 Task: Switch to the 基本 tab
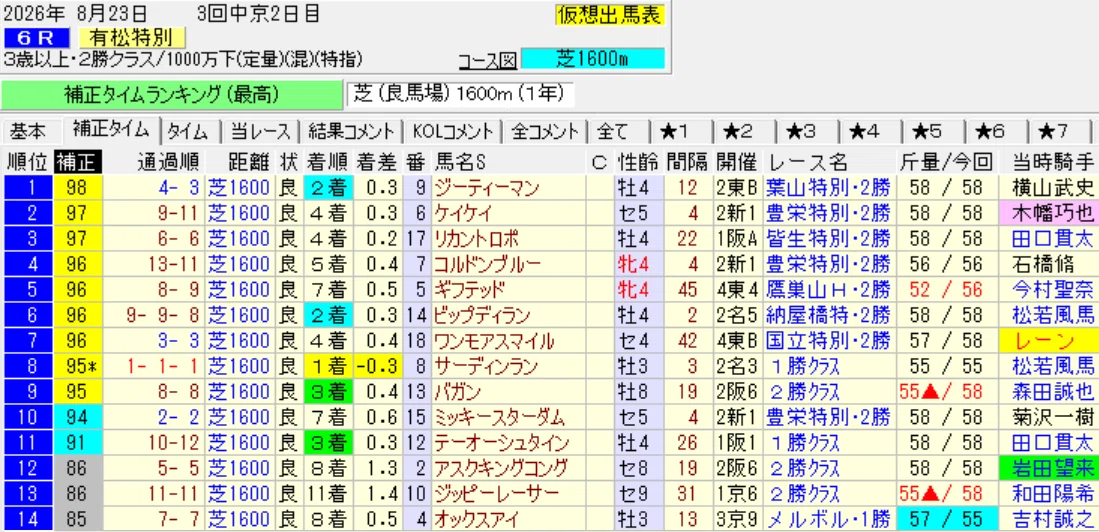tap(28, 131)
